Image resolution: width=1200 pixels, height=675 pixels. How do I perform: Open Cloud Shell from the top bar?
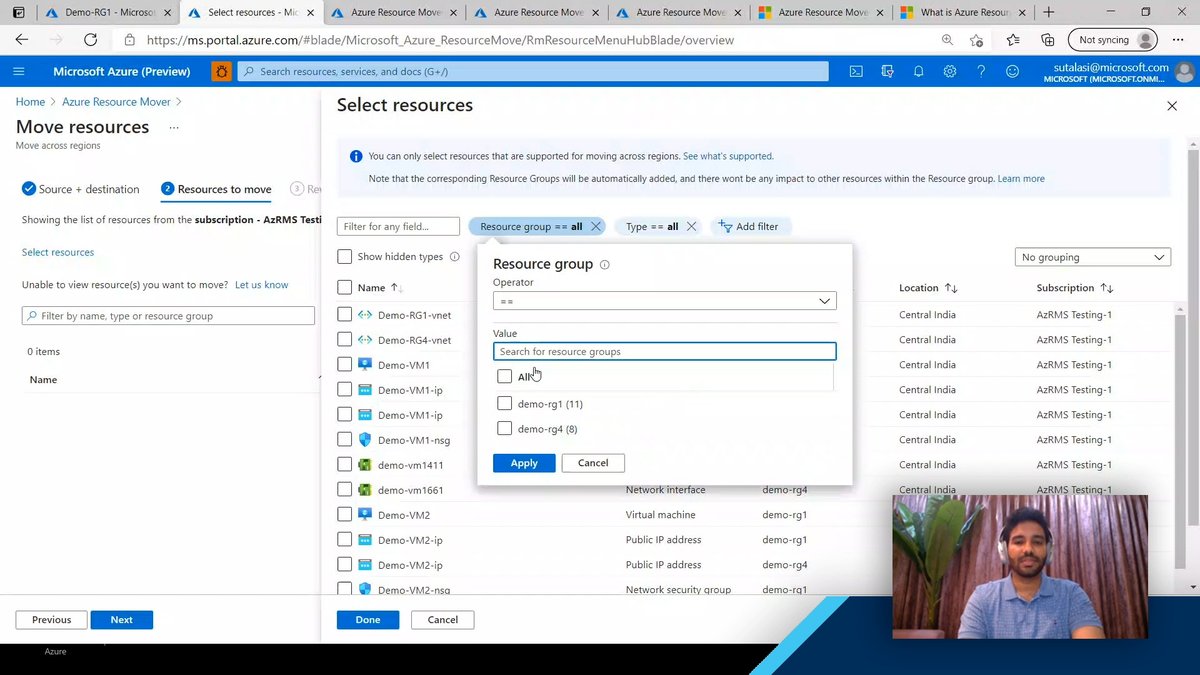[856, 71]
